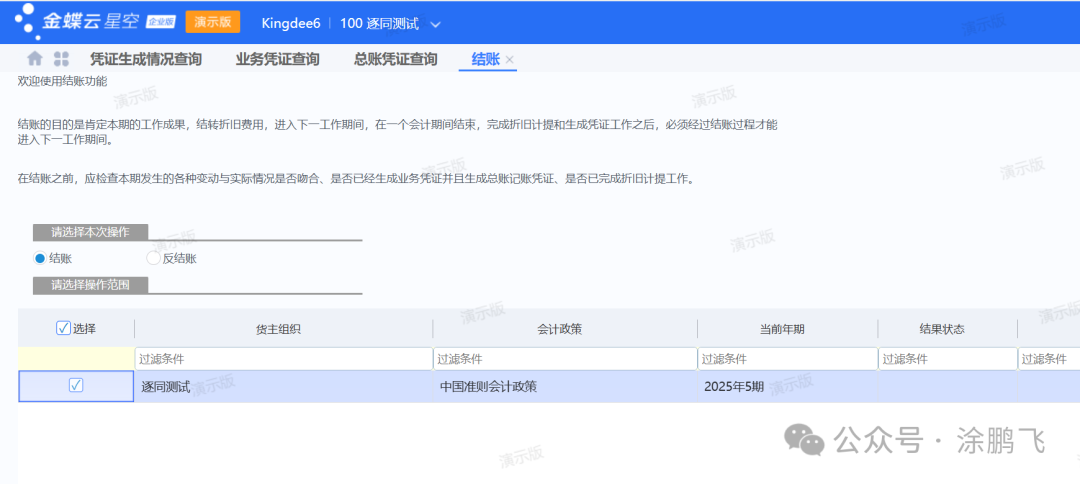Screen dimensions: 1080x484
Task: Click filter field under 货主组织
Action: tap(283, 359)
